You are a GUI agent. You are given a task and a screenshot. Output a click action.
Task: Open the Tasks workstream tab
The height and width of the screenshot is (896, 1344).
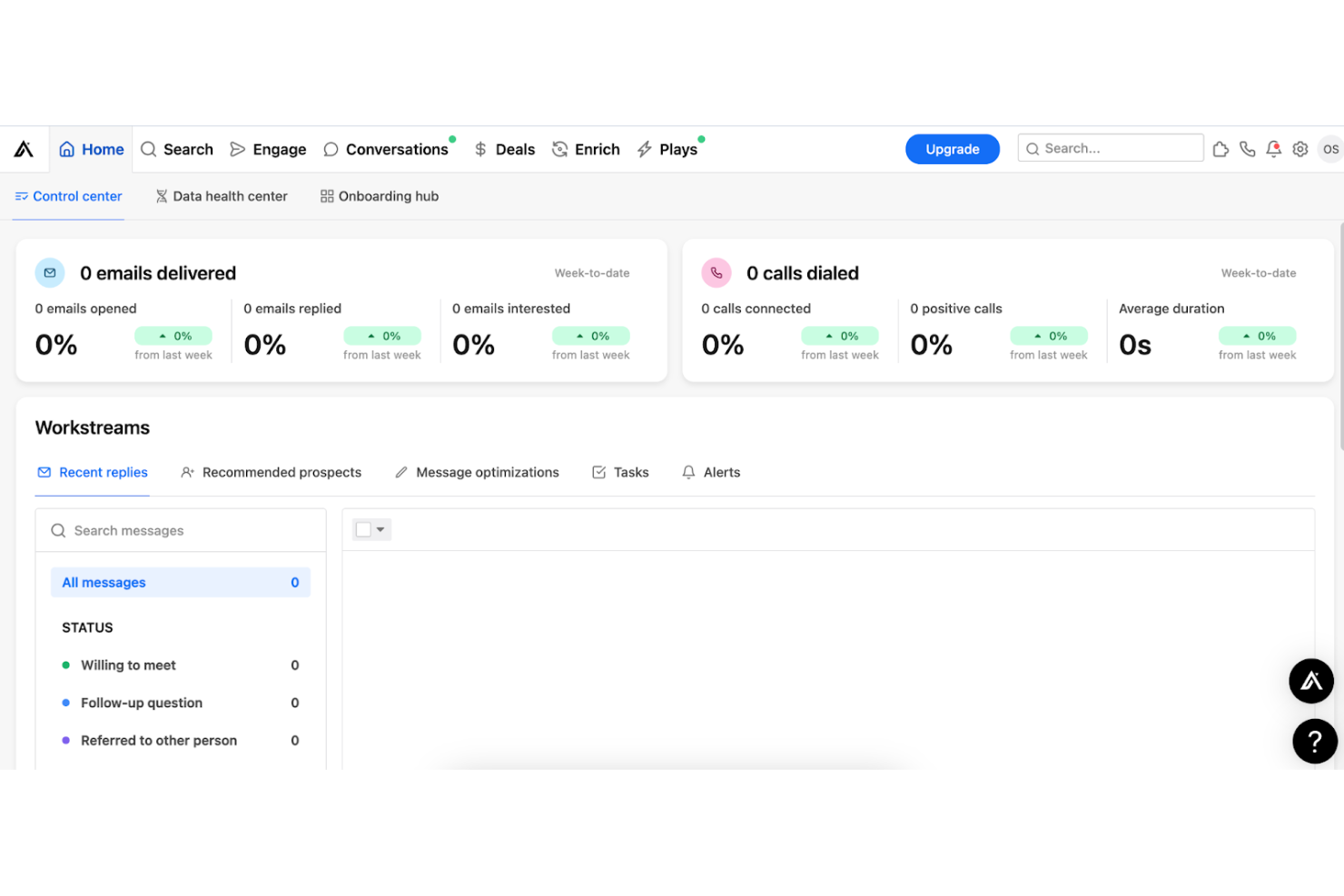pos(620,472)
